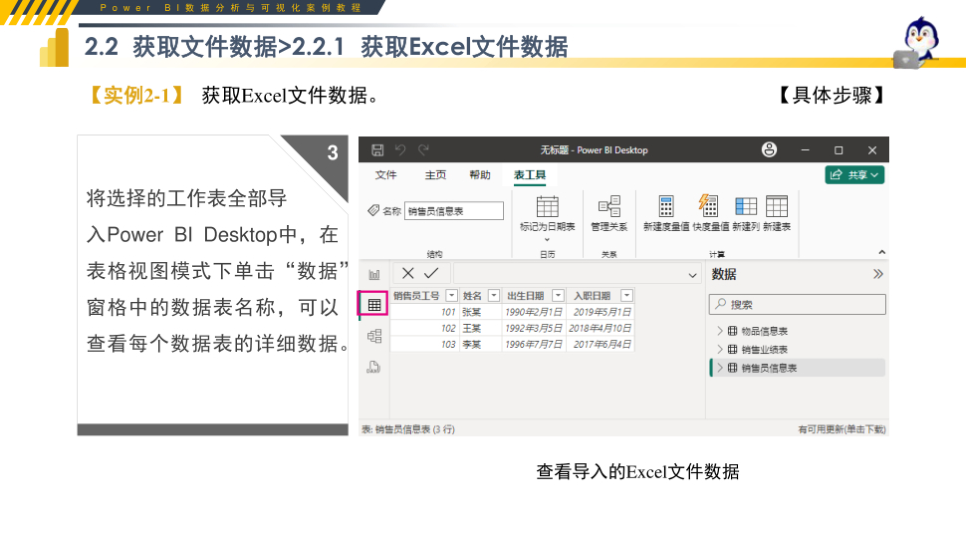Switch to model view icon

click(x=374, y=336)
